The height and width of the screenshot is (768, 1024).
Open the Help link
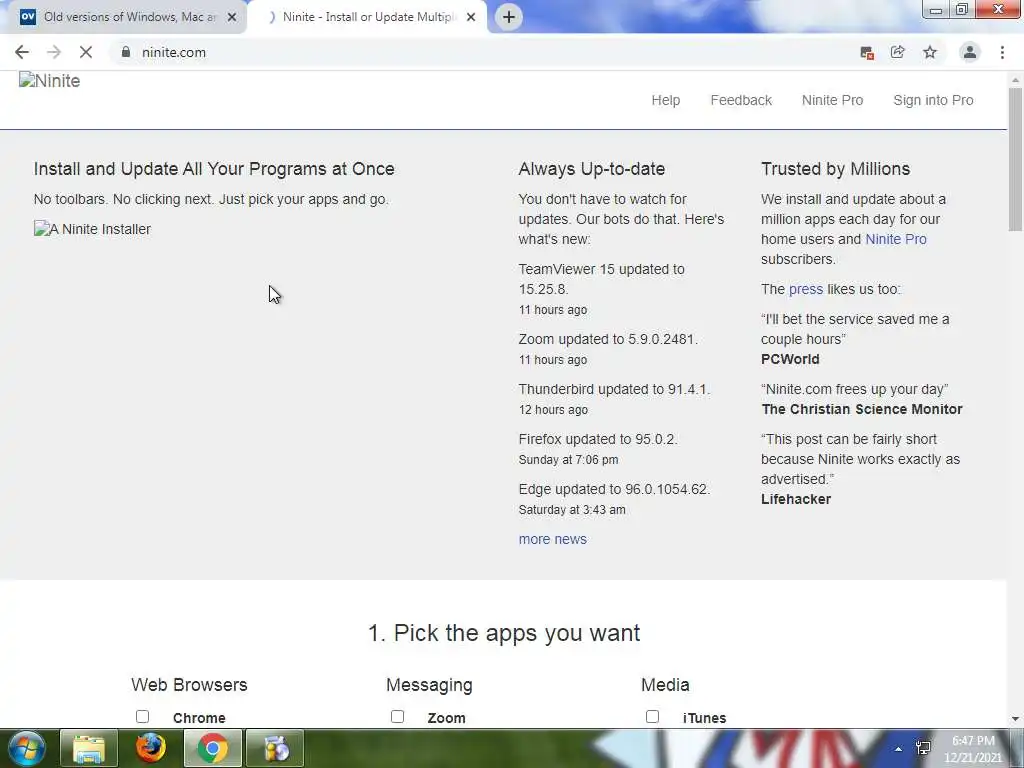click(x=665, y=100)
